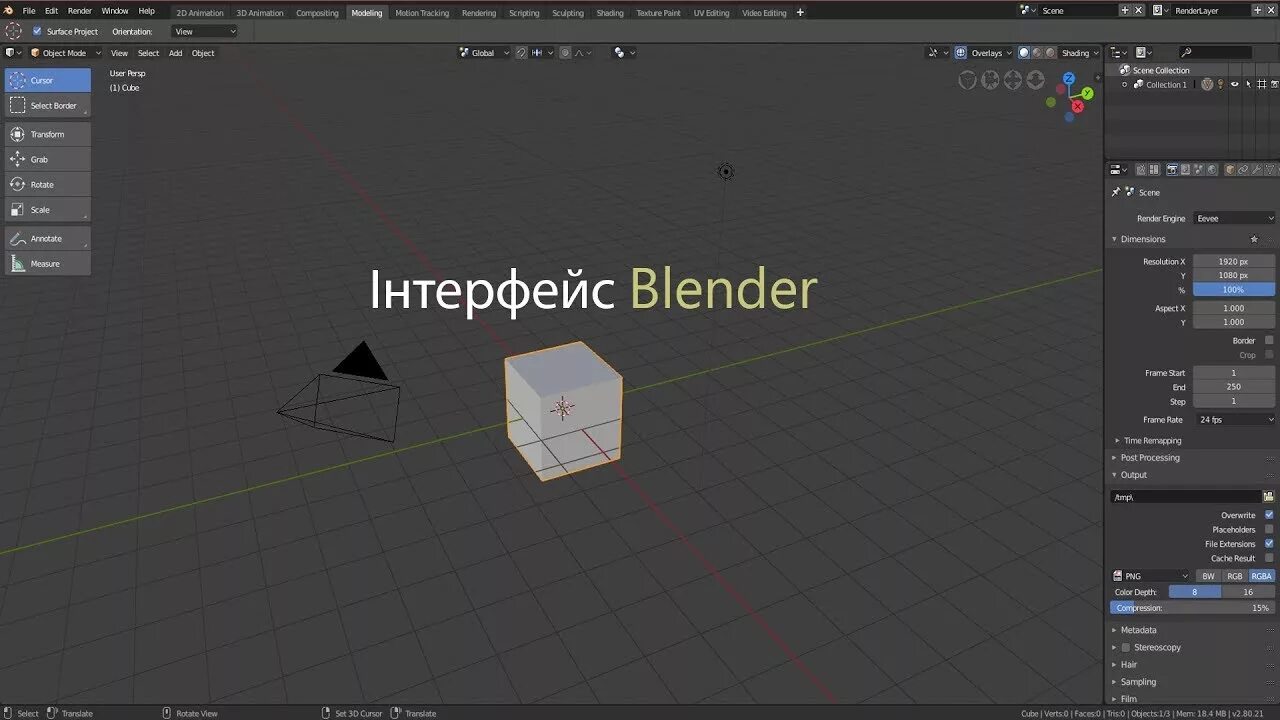Viewport: 1280px width, 720px height.
Task: Open the World properties tab icon
Action: [x=1213, y=170]
